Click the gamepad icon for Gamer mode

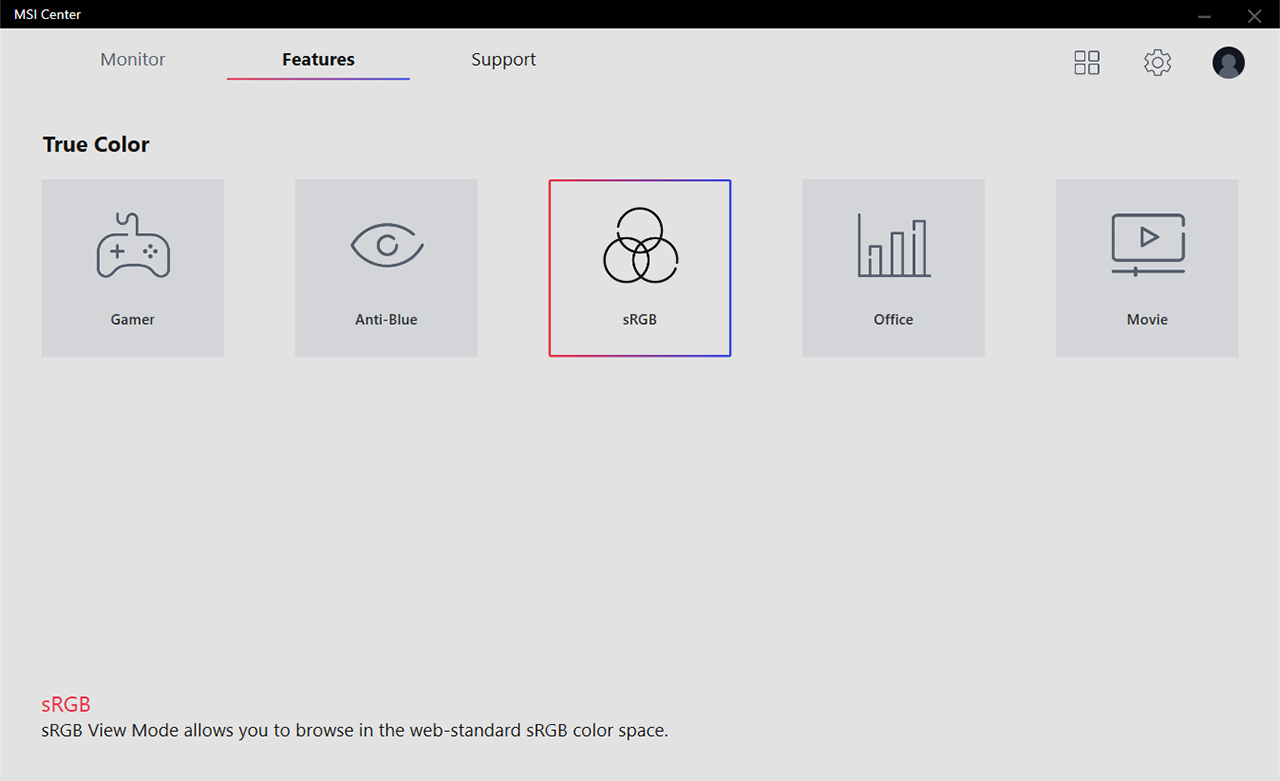[x=133, y=246]
